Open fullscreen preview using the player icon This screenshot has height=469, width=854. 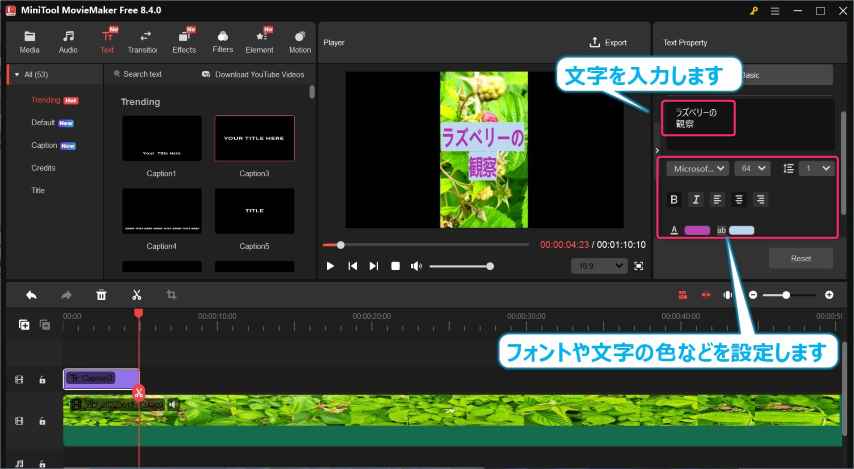(639, 266)
